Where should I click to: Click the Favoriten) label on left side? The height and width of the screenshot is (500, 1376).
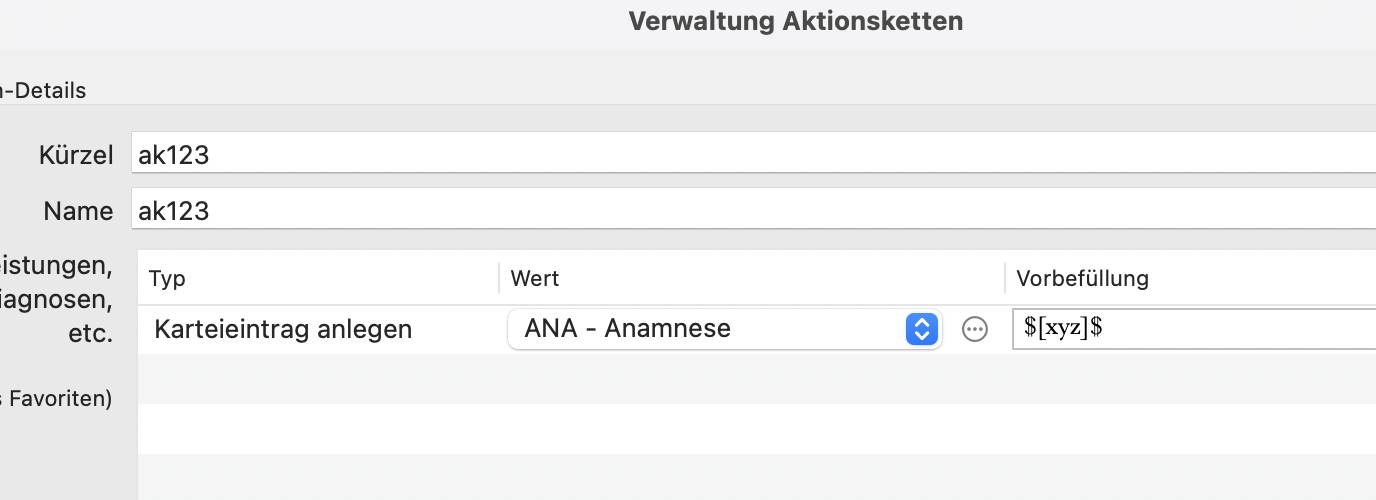coord(56,399)
